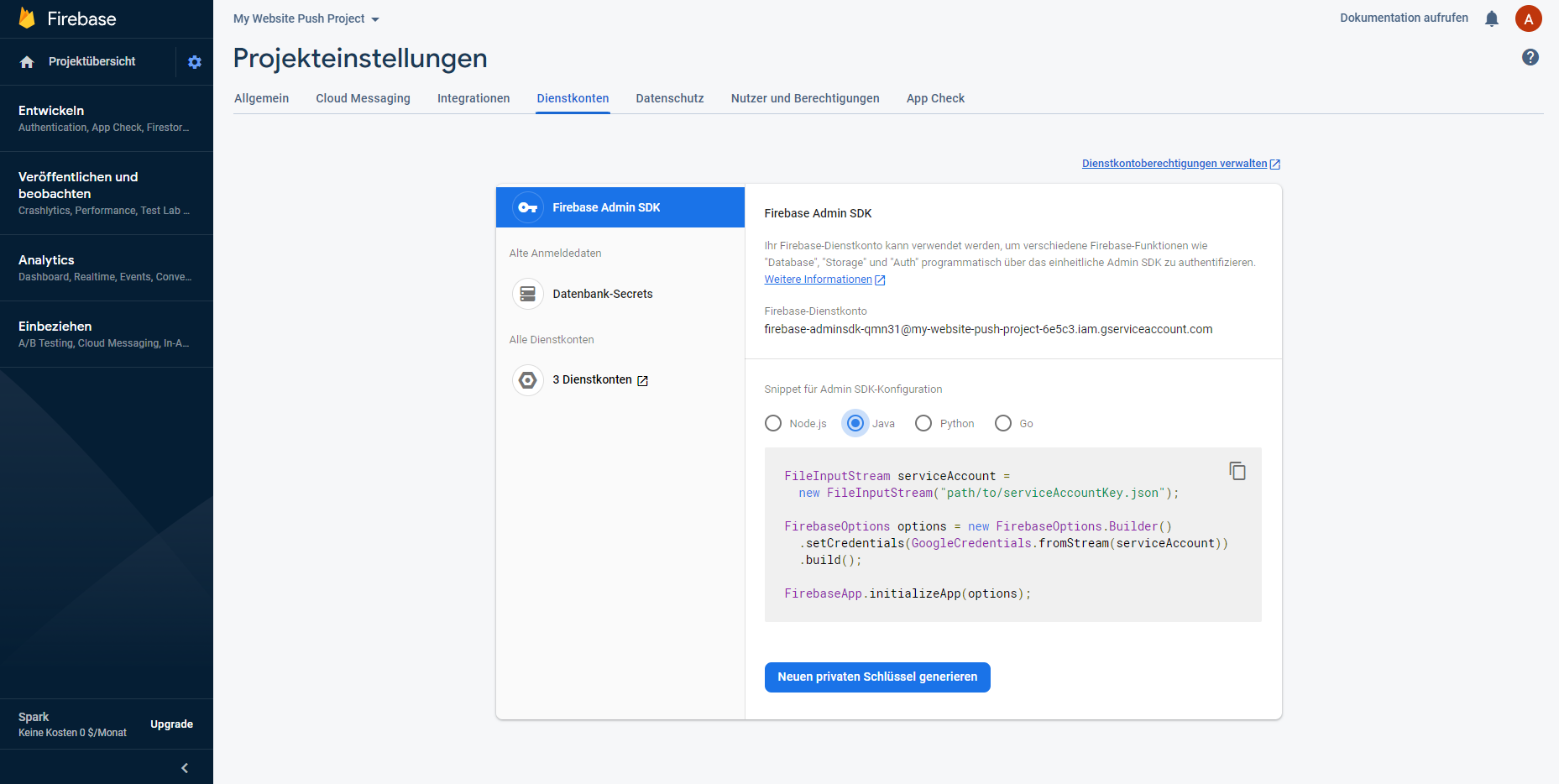The width and height of the screenshot is (1559, 784).
Task: Click FirebaseApp.initializeApp(options) code line
Action: click(908, 593)
